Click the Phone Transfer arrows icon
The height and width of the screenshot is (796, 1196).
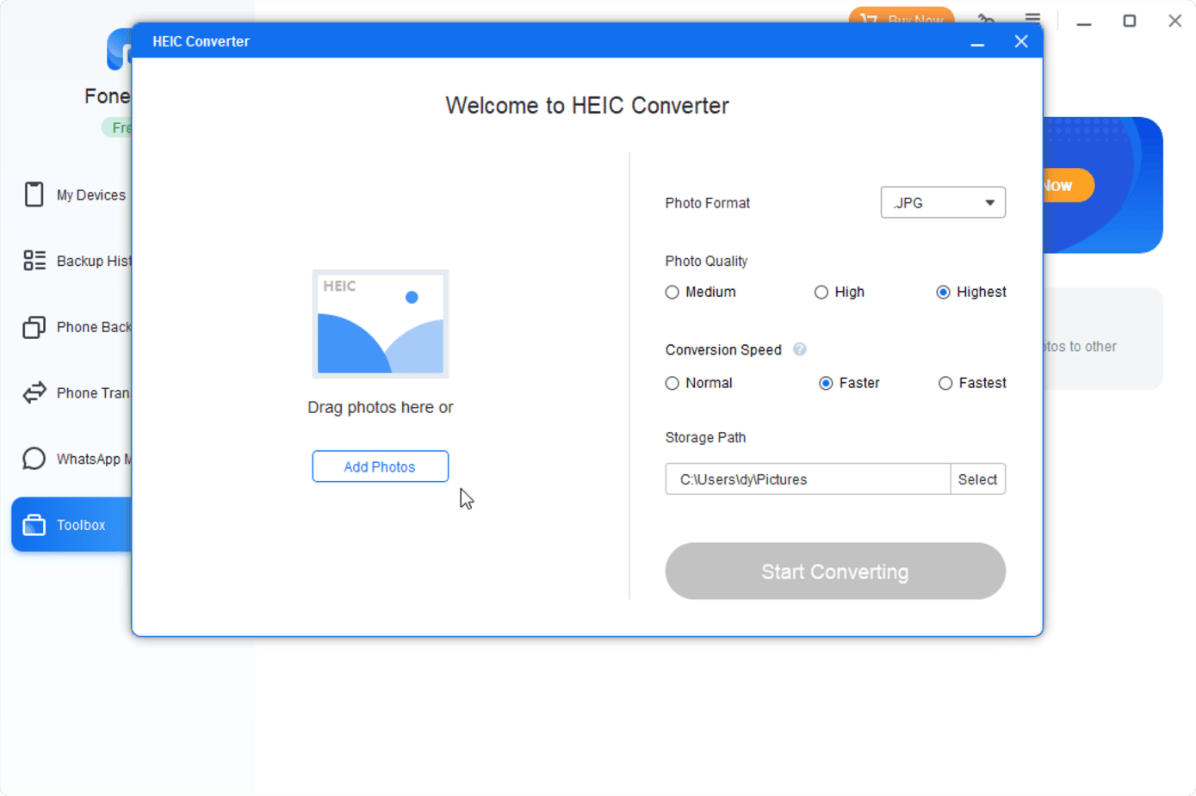click(x=34, y=393)
